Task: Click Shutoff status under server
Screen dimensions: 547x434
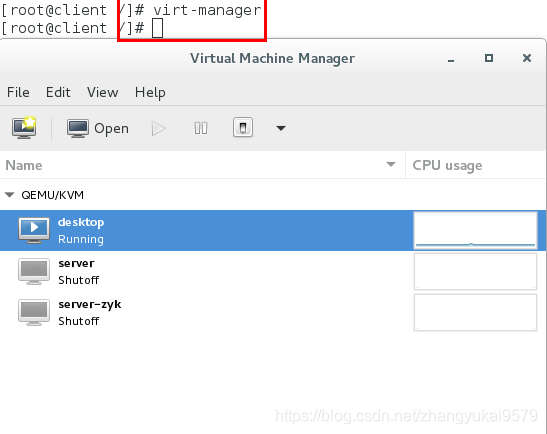Action: (79, 280)
